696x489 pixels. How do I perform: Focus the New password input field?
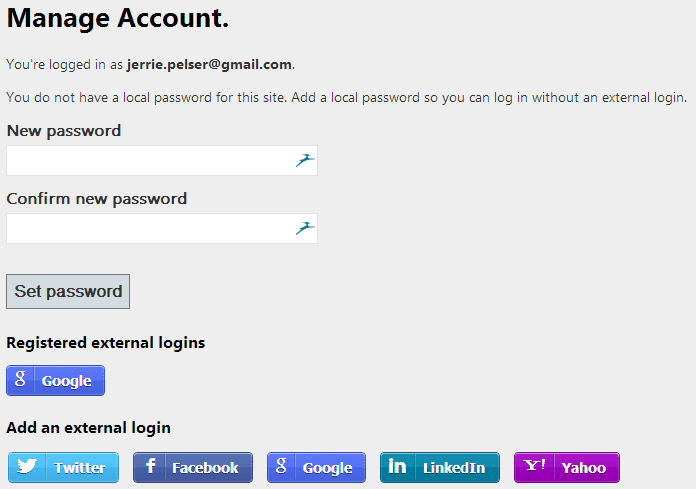tap(150, 160)
